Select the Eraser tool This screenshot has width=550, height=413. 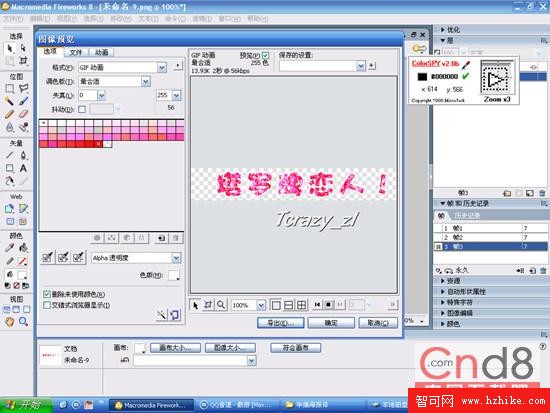tap(23, 114)
